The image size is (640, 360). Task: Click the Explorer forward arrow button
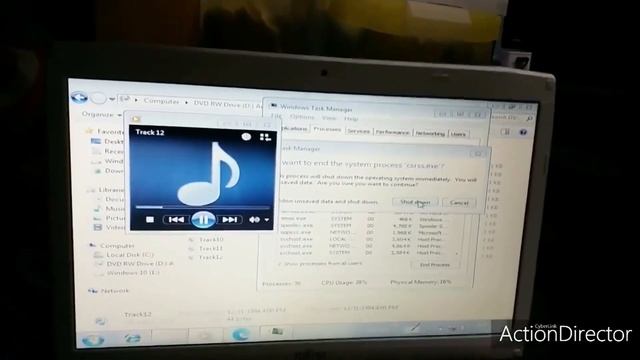pos(98,98)
